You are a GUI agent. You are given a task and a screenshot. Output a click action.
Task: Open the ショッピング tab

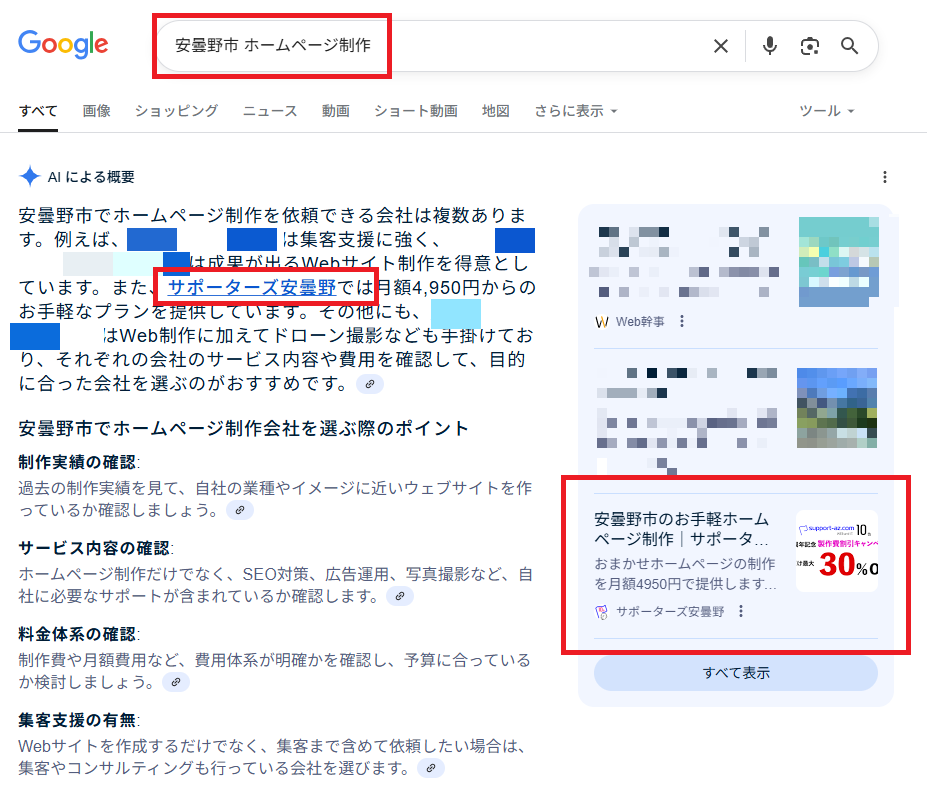[176, 111]
